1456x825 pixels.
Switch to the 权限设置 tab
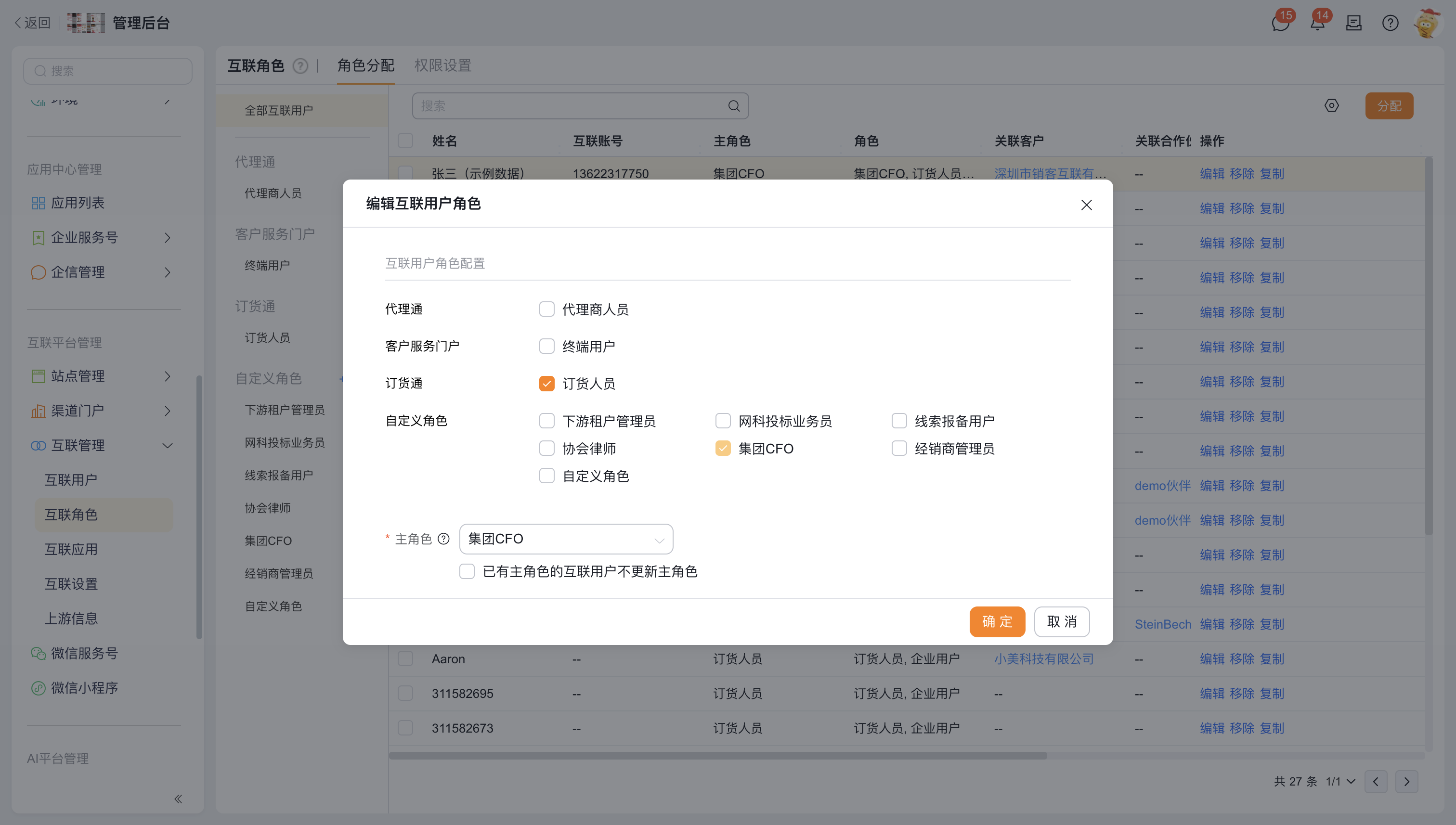[x=442, y=66]
